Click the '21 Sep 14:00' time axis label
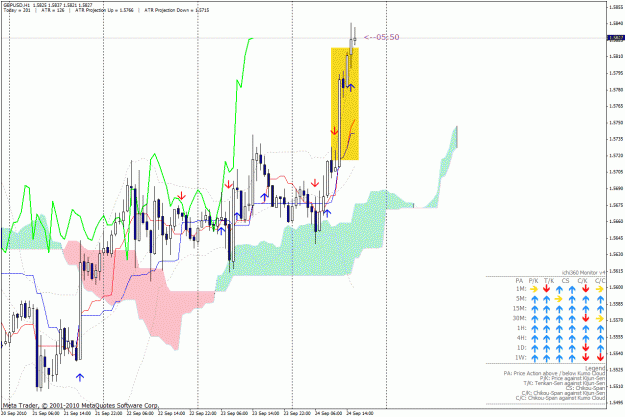Viewport: 625px width, 417px height. tap(78, 413)
